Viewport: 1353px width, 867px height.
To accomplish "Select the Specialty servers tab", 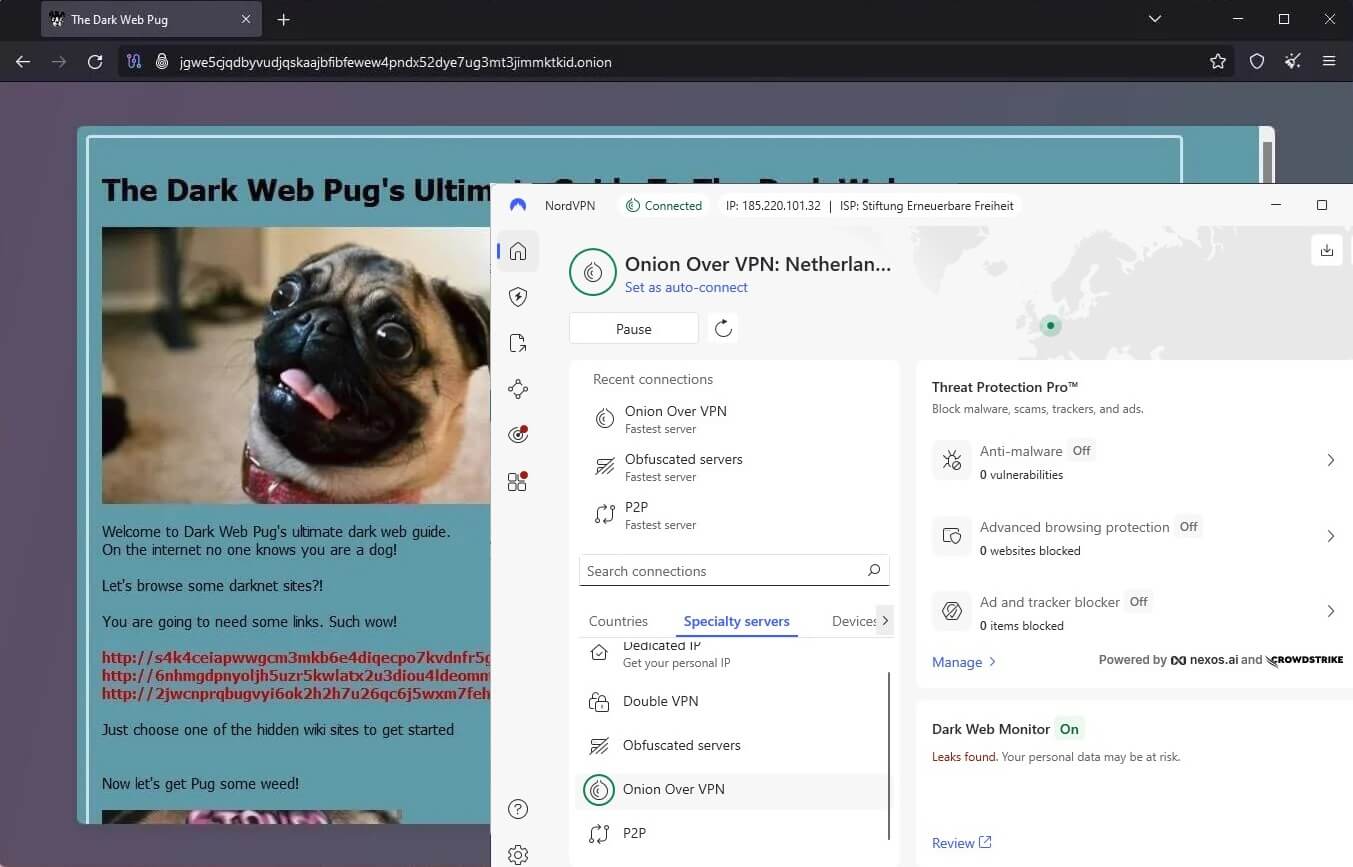I will (737, 620).
